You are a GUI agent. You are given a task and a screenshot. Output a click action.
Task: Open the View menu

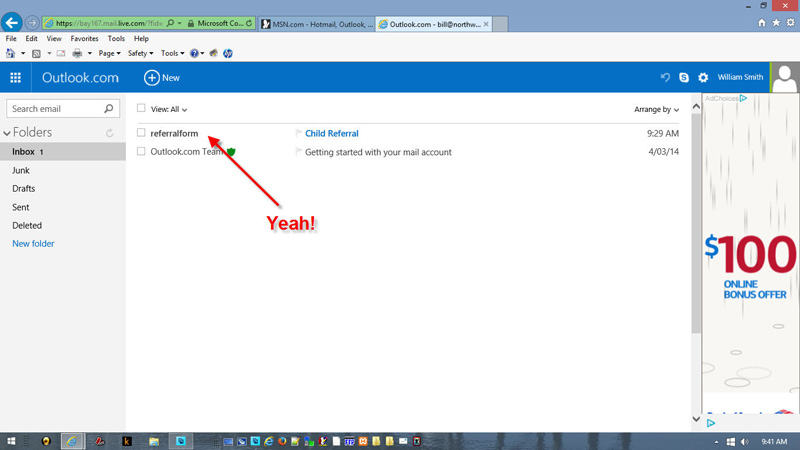(54, 38)
